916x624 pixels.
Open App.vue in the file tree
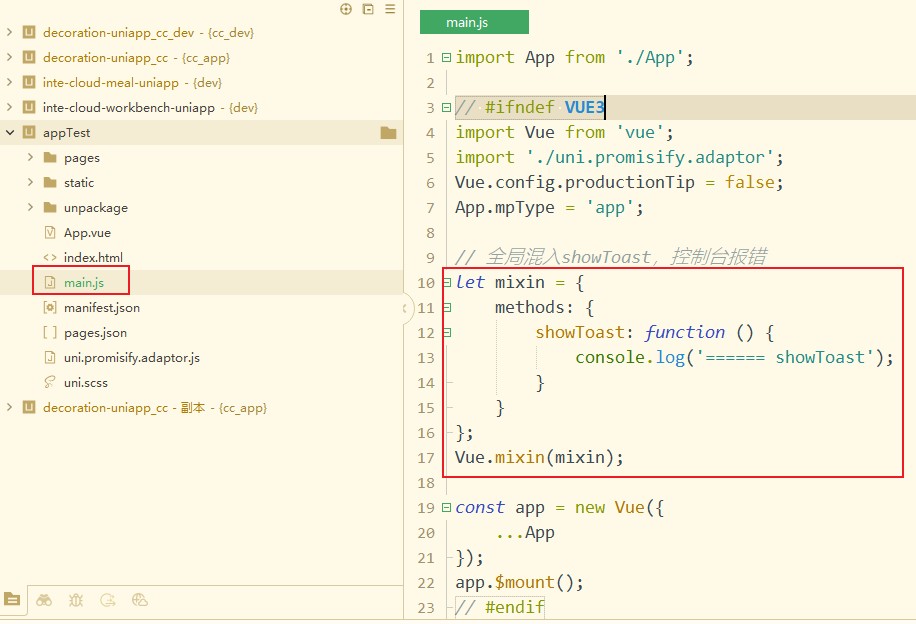[x=87, y=233]
